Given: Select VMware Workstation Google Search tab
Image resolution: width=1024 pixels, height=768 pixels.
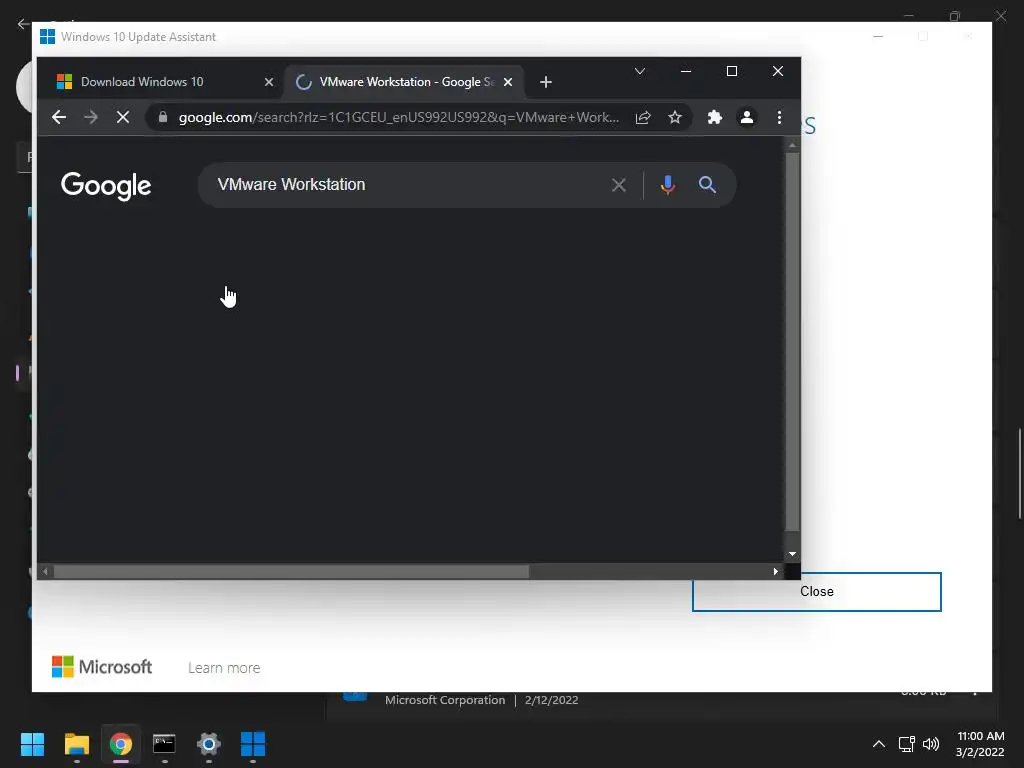Looking at the screenshot, I should coord(404,82).
